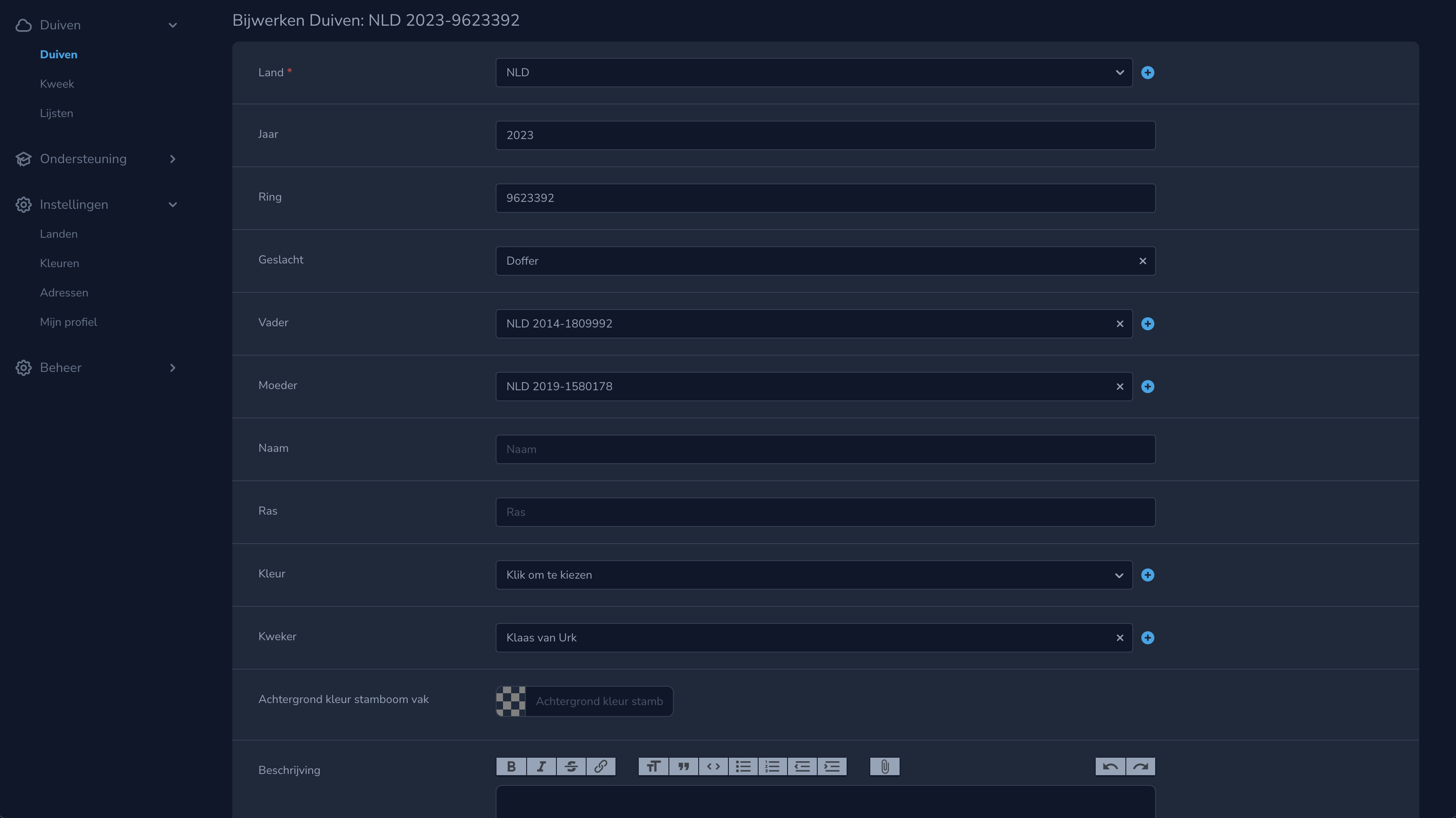Click the heading text size icon
This screenshot has height=818, width=1456.
[x=653, y=767]
